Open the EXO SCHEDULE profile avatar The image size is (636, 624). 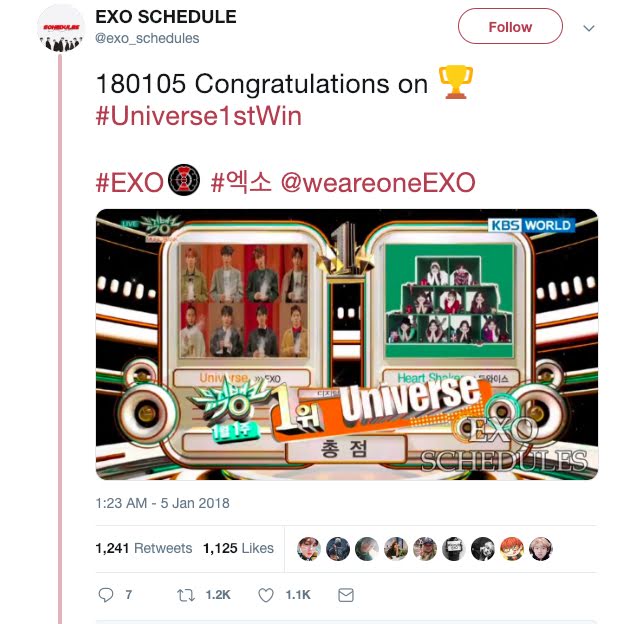[61, 29]
